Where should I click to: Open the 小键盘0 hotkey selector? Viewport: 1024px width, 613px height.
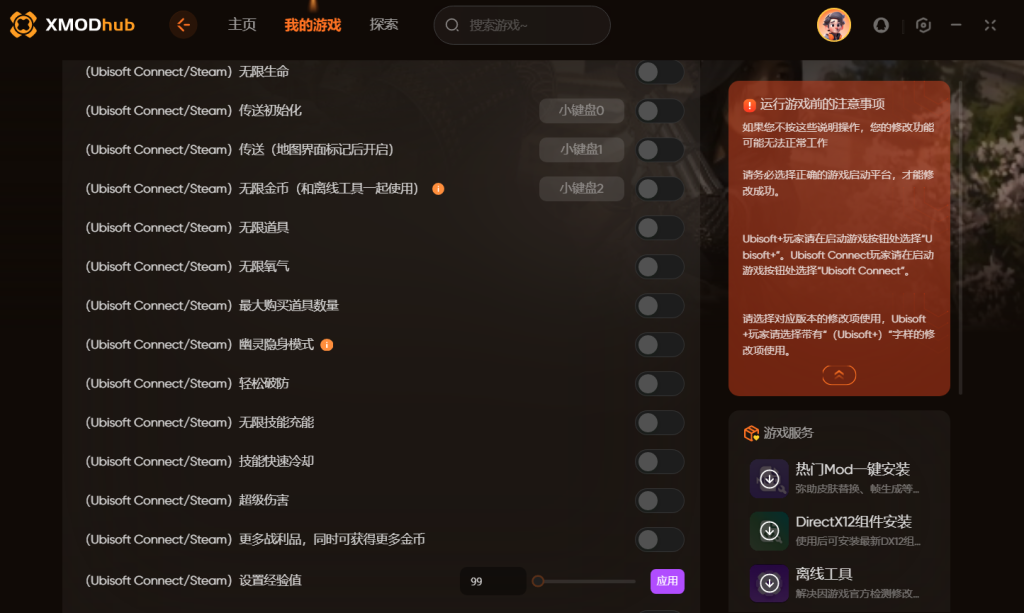[581, 110]
